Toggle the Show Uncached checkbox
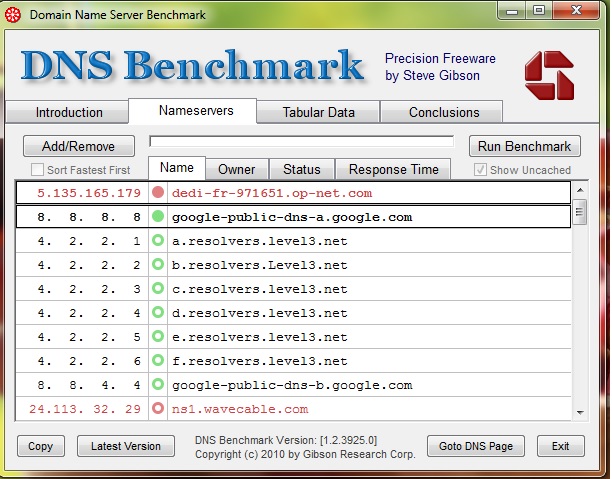 [x=480, y=170]
